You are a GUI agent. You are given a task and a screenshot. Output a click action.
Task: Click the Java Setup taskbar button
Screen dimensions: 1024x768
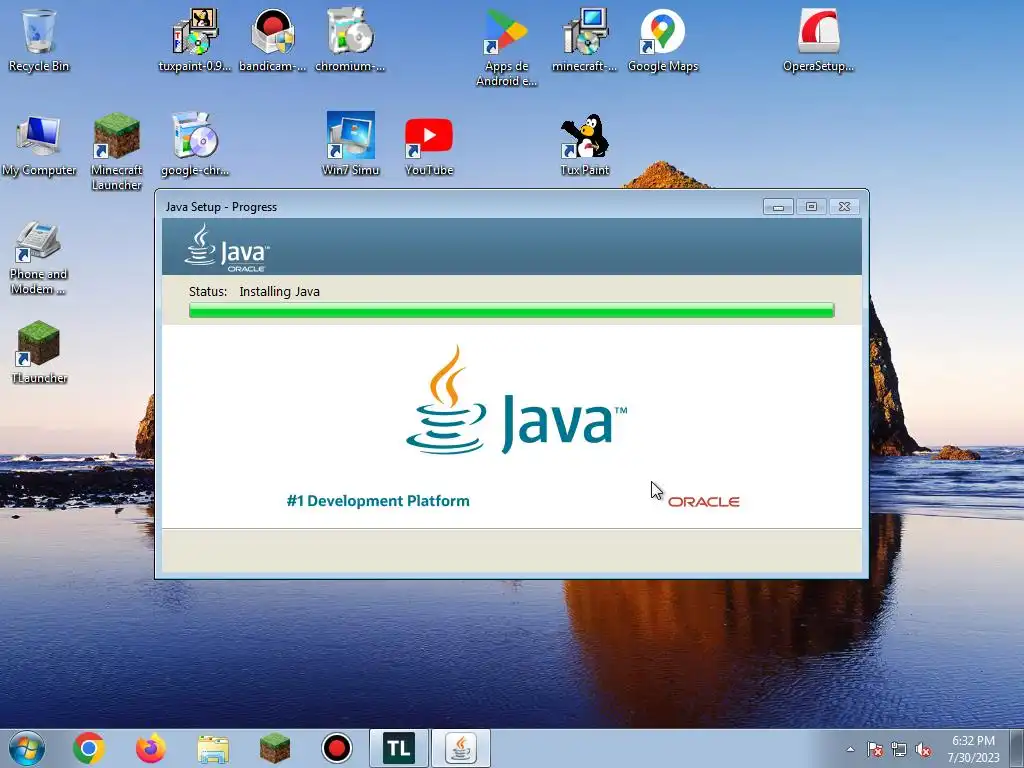pos(461,748)
